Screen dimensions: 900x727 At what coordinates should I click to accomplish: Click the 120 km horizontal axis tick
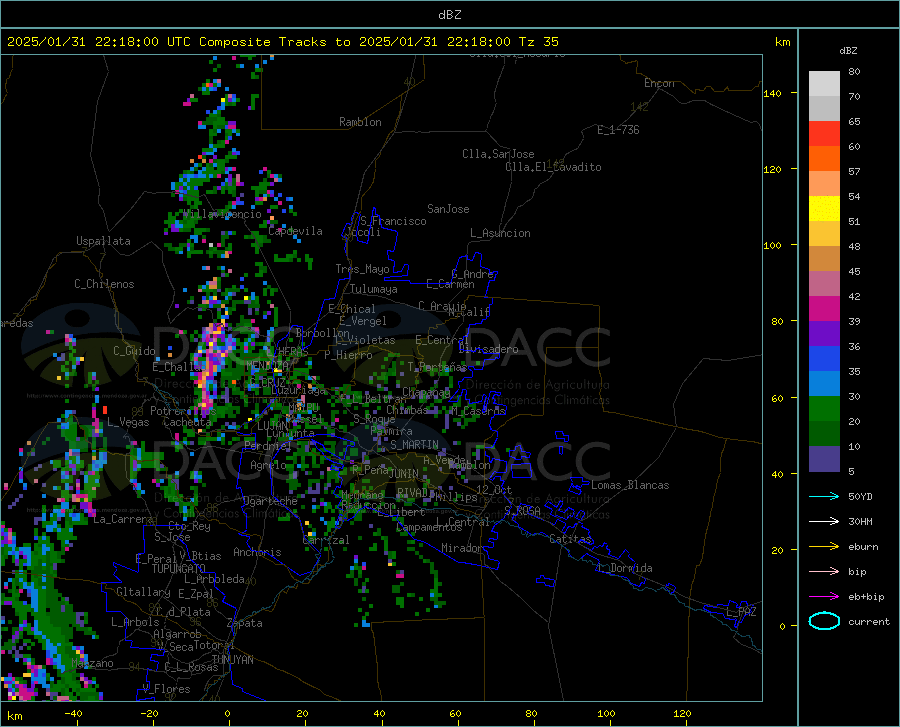tap(682, 714)
